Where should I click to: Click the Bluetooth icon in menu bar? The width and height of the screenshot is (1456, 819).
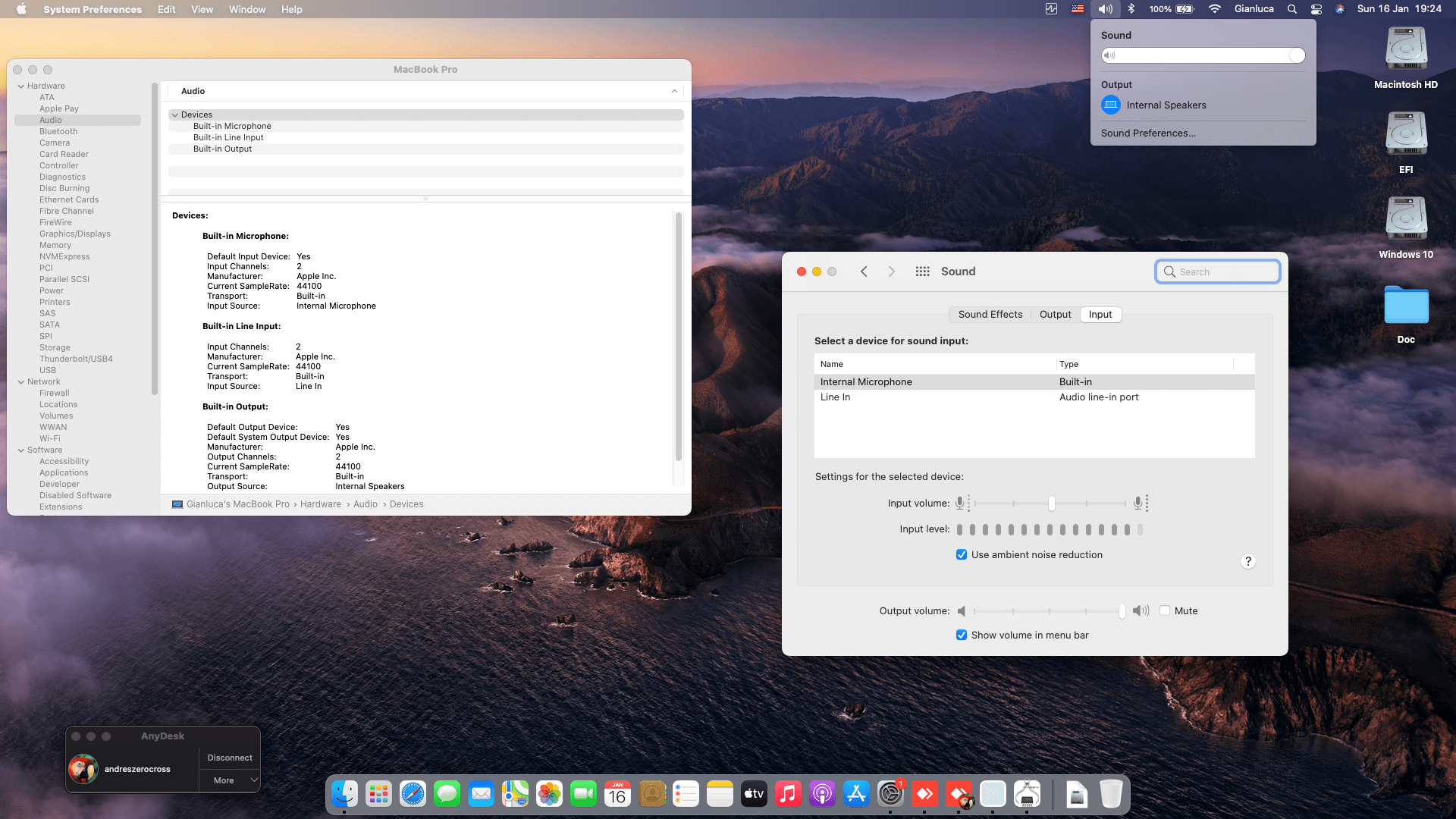(1131, 9)
